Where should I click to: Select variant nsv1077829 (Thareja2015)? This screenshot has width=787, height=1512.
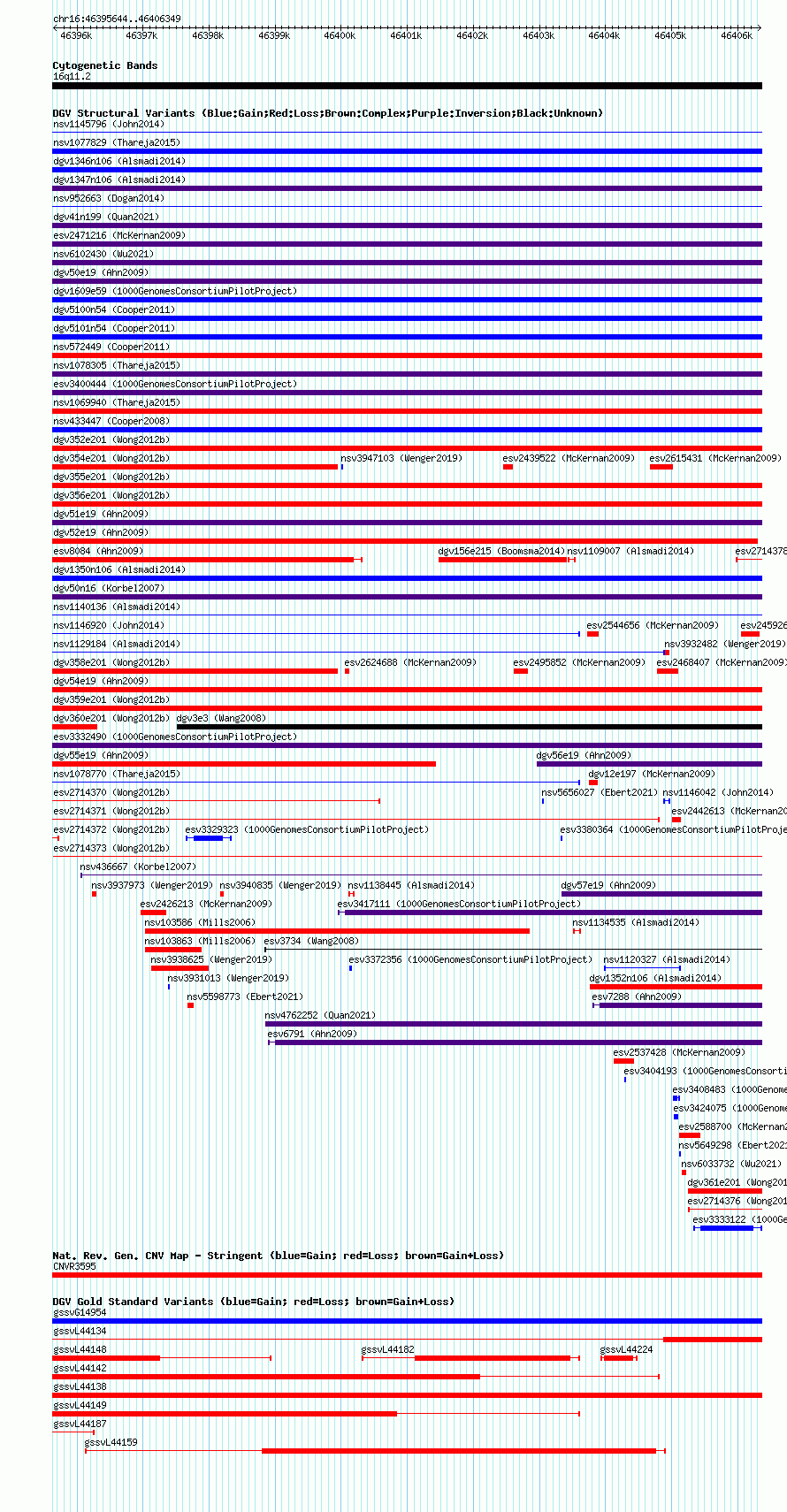pyautogui.click(x=116, y=142)
